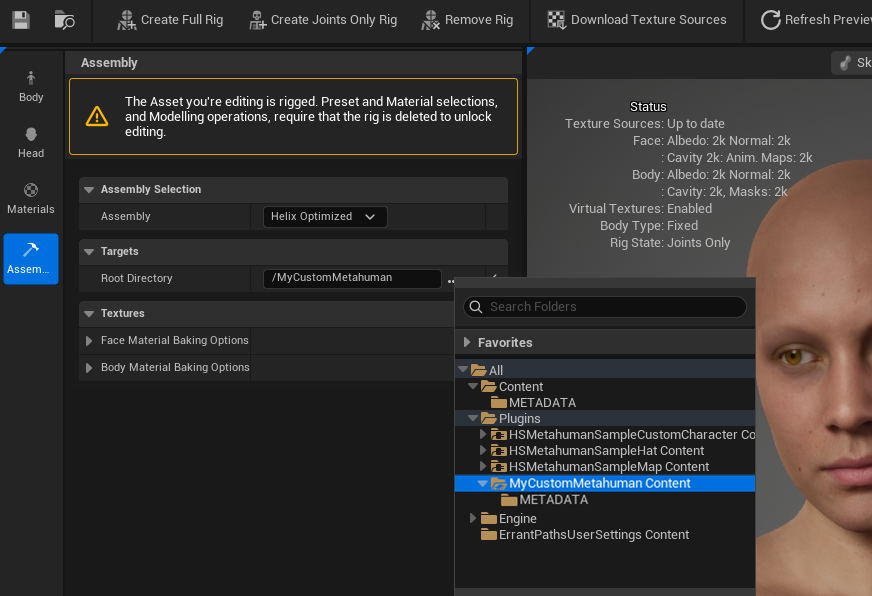Screen dimensions: 872x596
Task: Open the Head sidebar tab
Action: pyautogui.click(x=31, y=142)
